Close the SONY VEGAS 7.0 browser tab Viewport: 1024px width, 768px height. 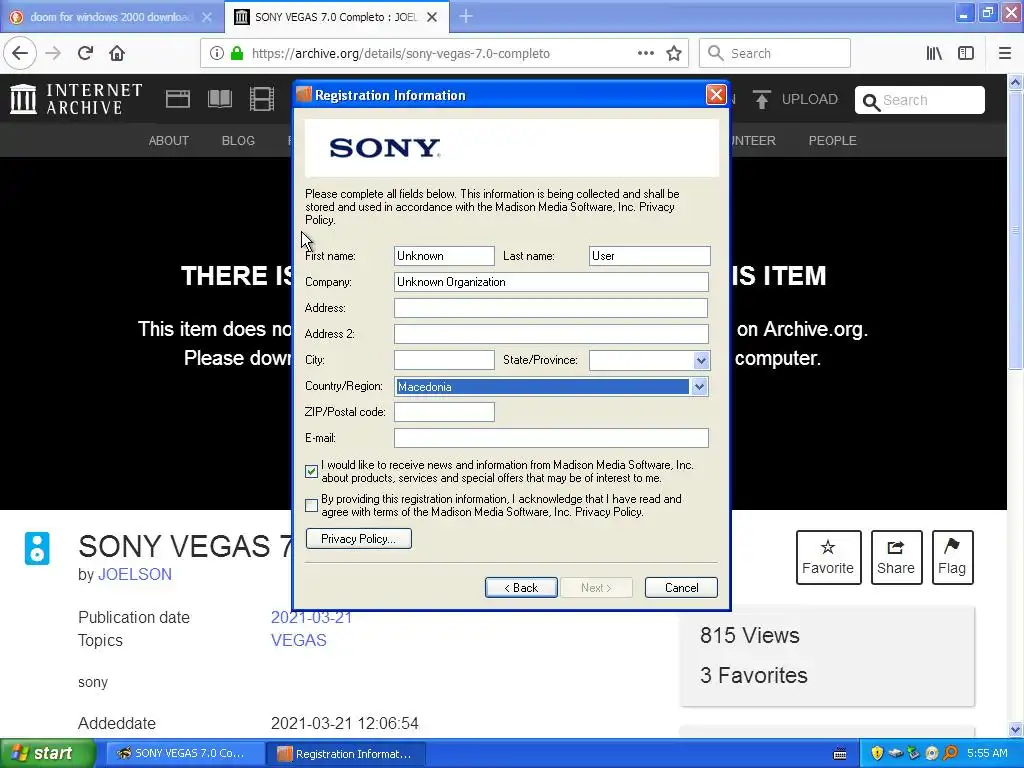[432, 17]
